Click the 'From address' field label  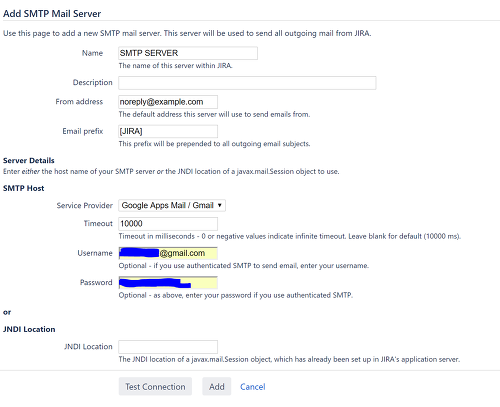tap(79, 102)
